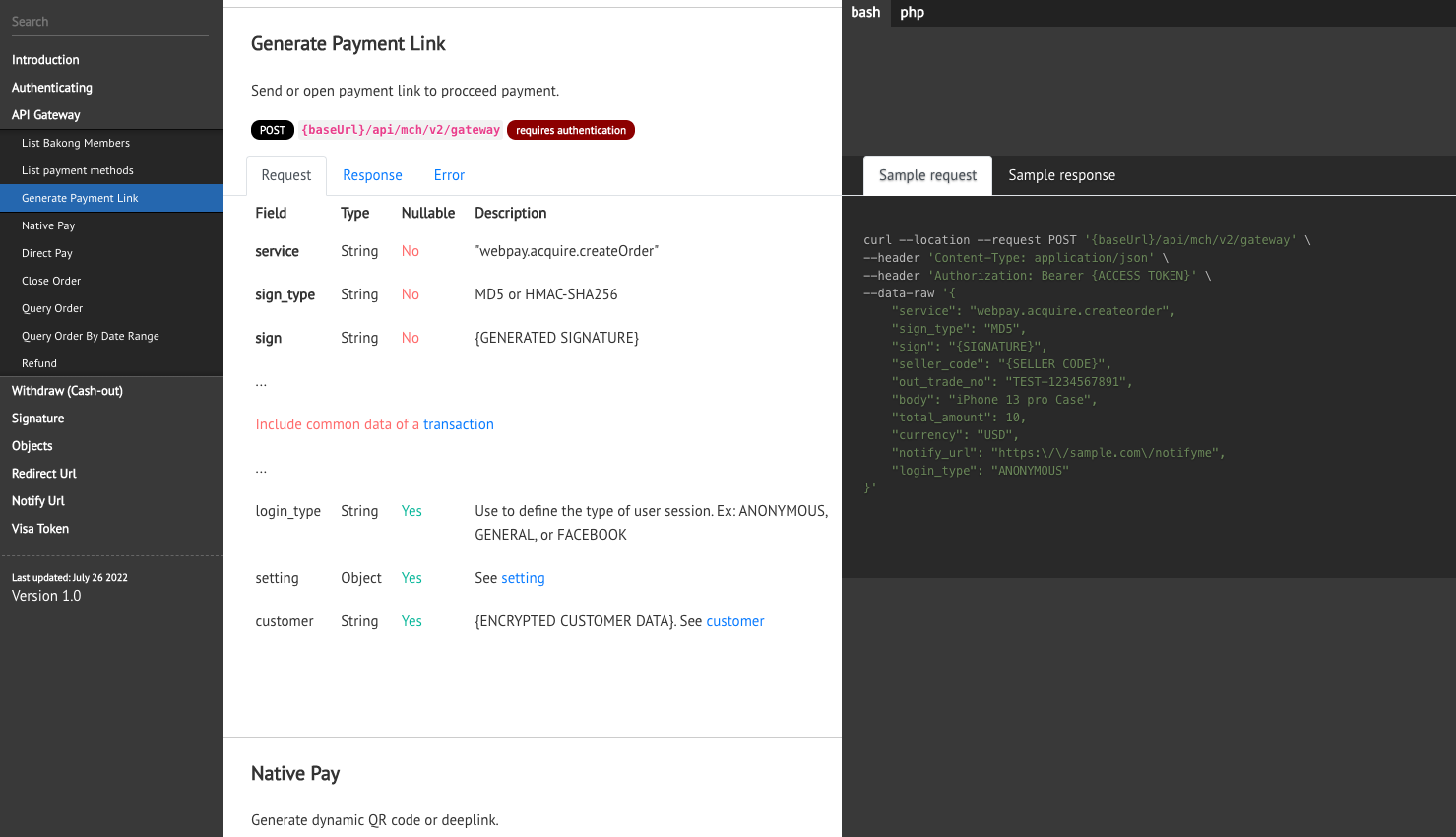Image resolution: width=1456 pixels, height=837 pixels.
Task: Select List Bakong Members item
Action: coord(76,143)
